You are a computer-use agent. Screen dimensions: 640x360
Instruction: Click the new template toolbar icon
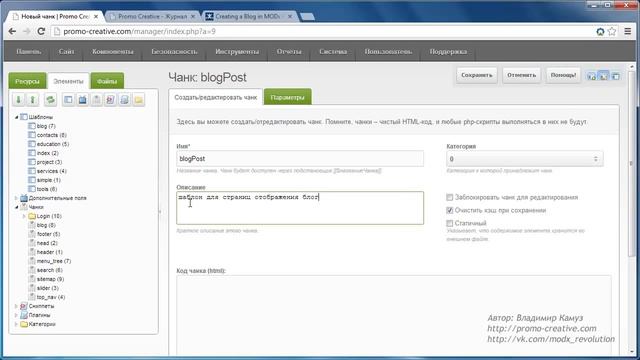click(x=68, y=99)
